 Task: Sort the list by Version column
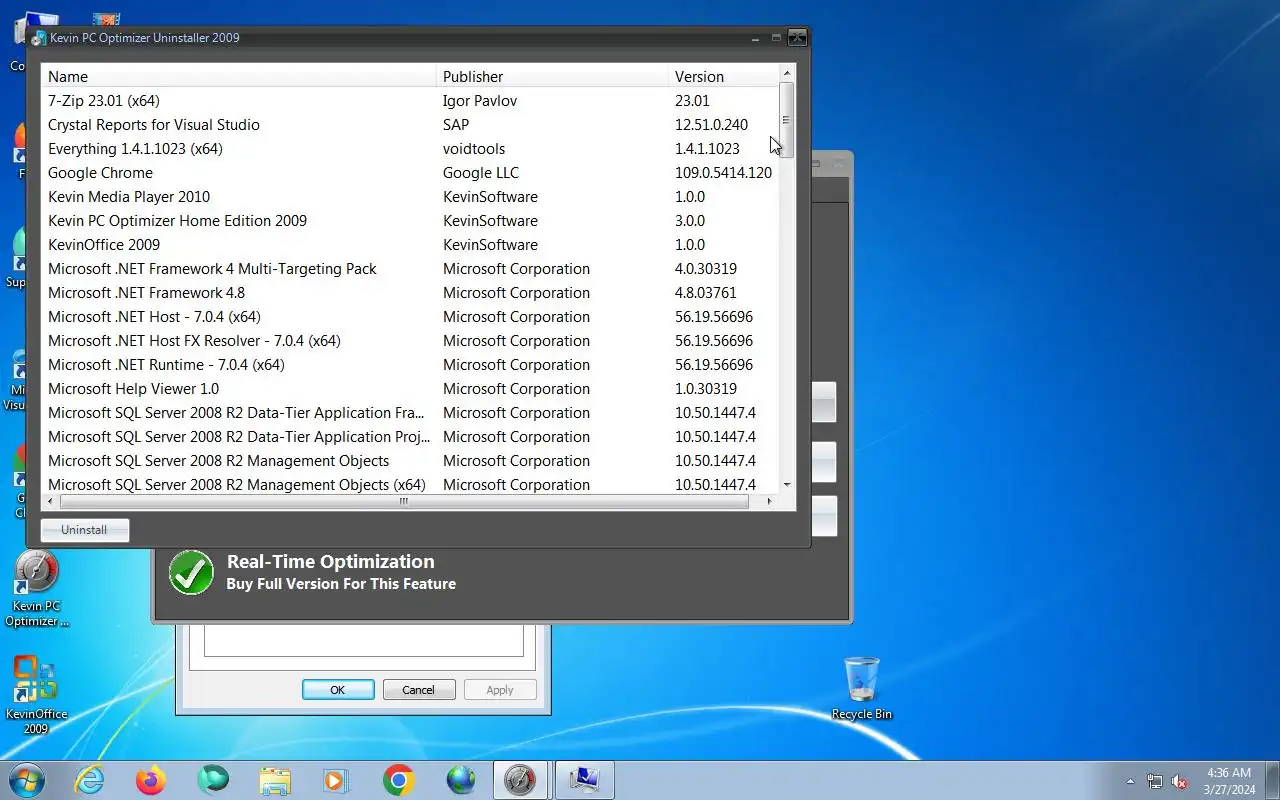(x=723, y=76)
